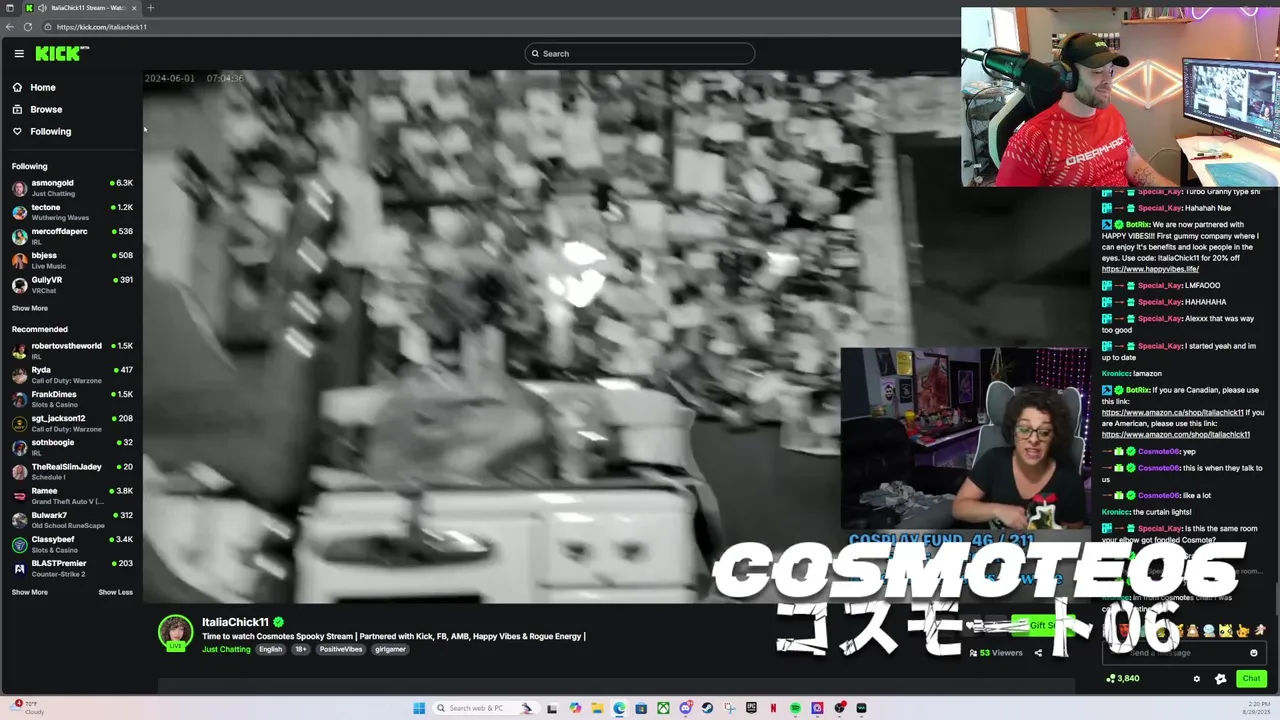The height and width of the screenshot is (720, 1280).
Task: Open Xbox app from the taskbar
Action: [663, 708]
